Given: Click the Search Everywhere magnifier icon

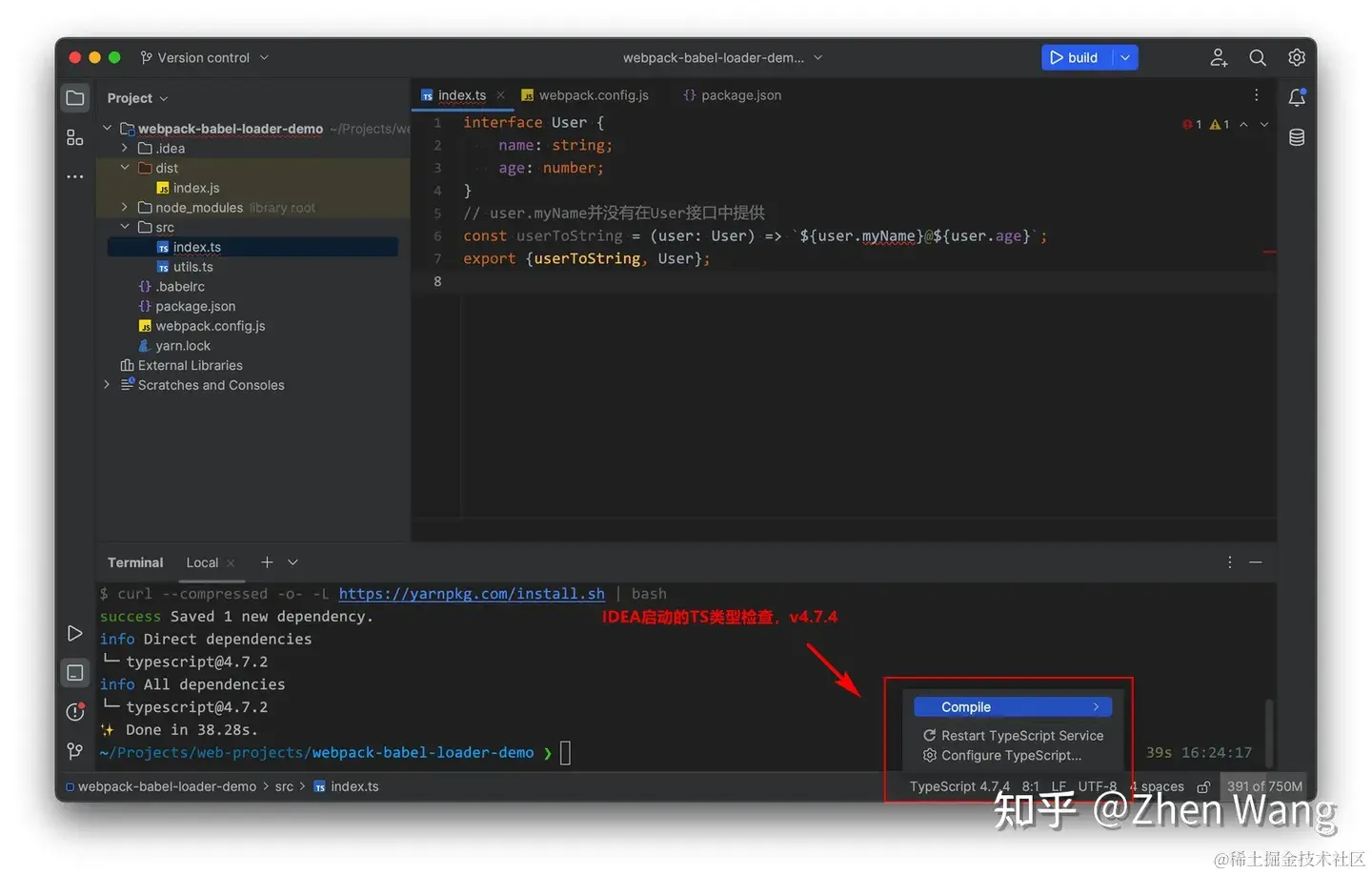Looking at the screenshot, I should tap(1258, 58).
